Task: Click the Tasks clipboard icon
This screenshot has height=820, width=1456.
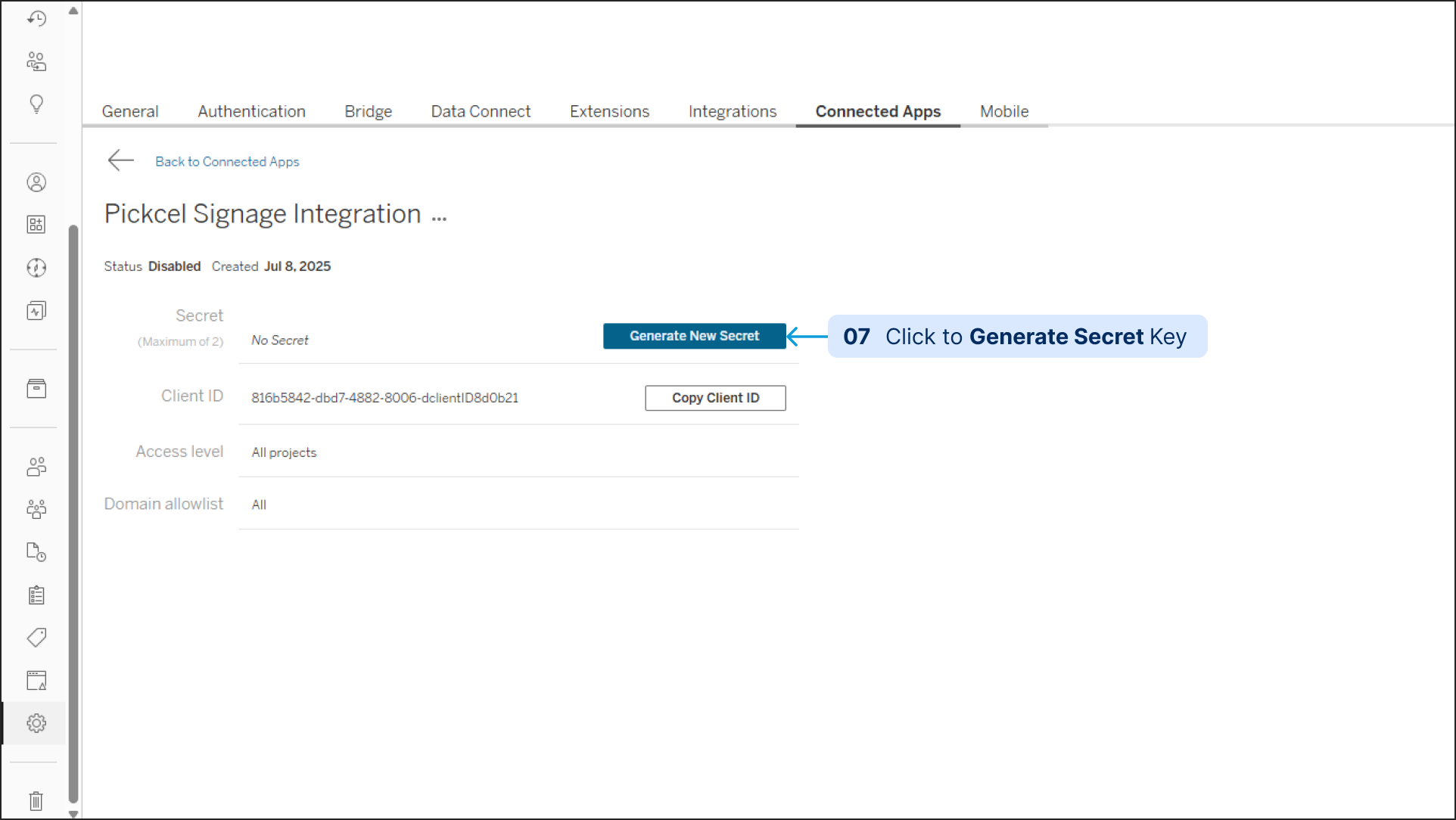Action: point(36,595)
